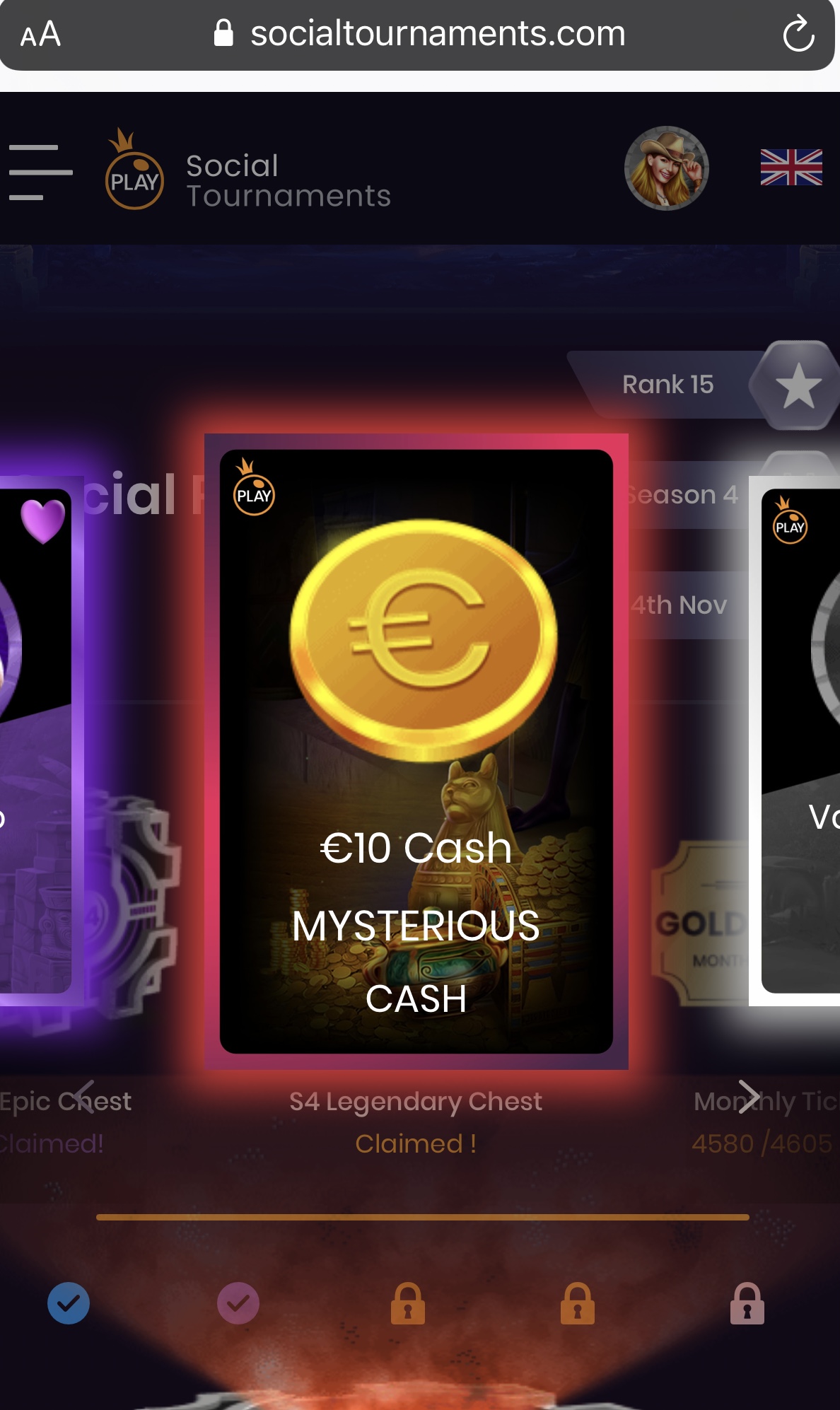The width and height of the screenshot is (840, 1410).
Task: Click the orange chest progress bar
Action: pos(423,1217)
